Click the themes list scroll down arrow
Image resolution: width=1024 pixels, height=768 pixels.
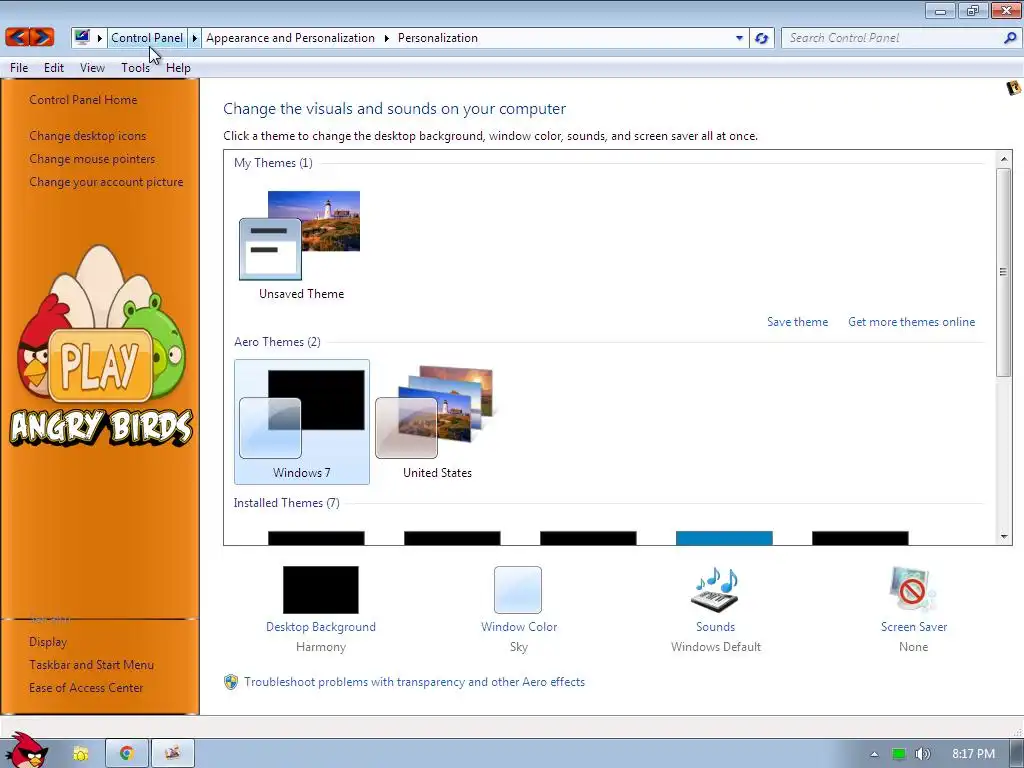coord(1004,537)
